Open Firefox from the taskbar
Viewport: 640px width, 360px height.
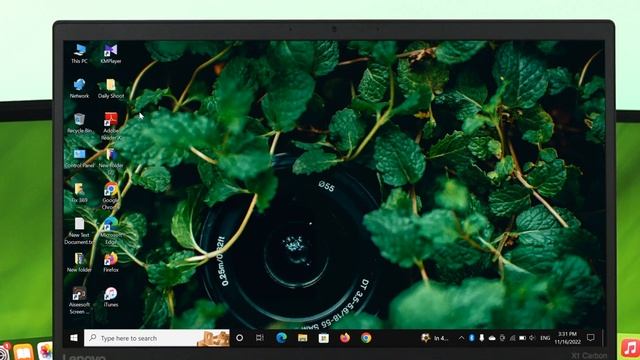[x=345, y=338]
